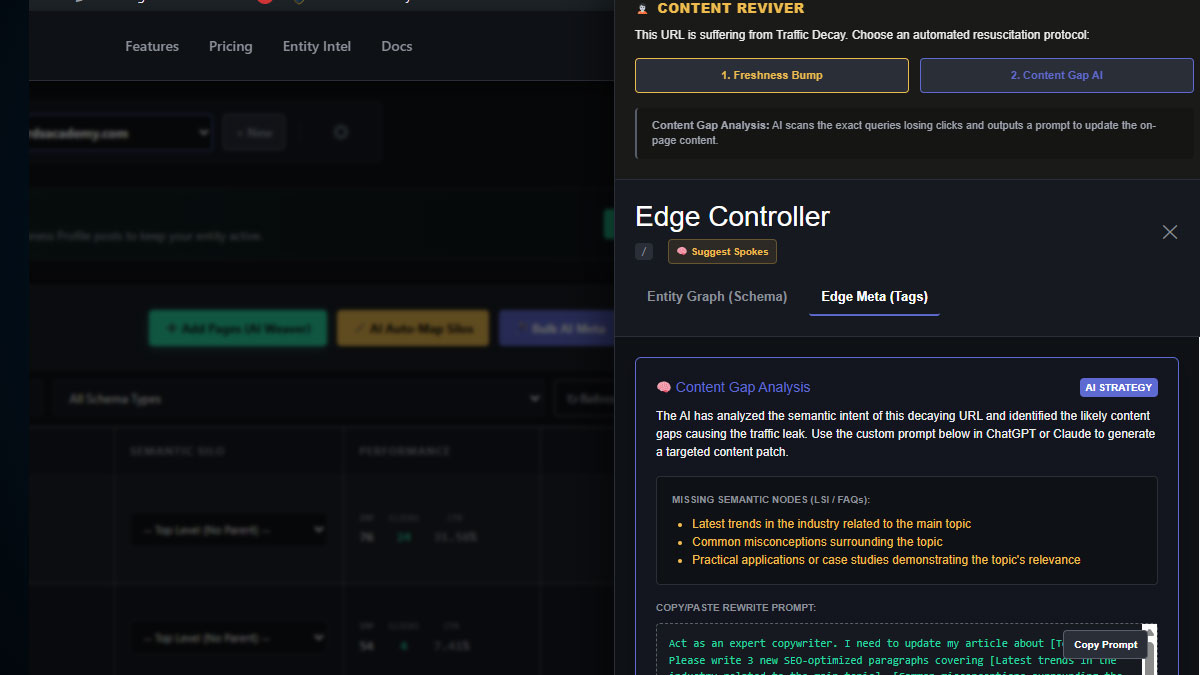The height and width of the screenshot is (675, 1200).
Task: Click the 'COPY/PASTE REWRITE PROMPT' label
Action: pos(736,607)
